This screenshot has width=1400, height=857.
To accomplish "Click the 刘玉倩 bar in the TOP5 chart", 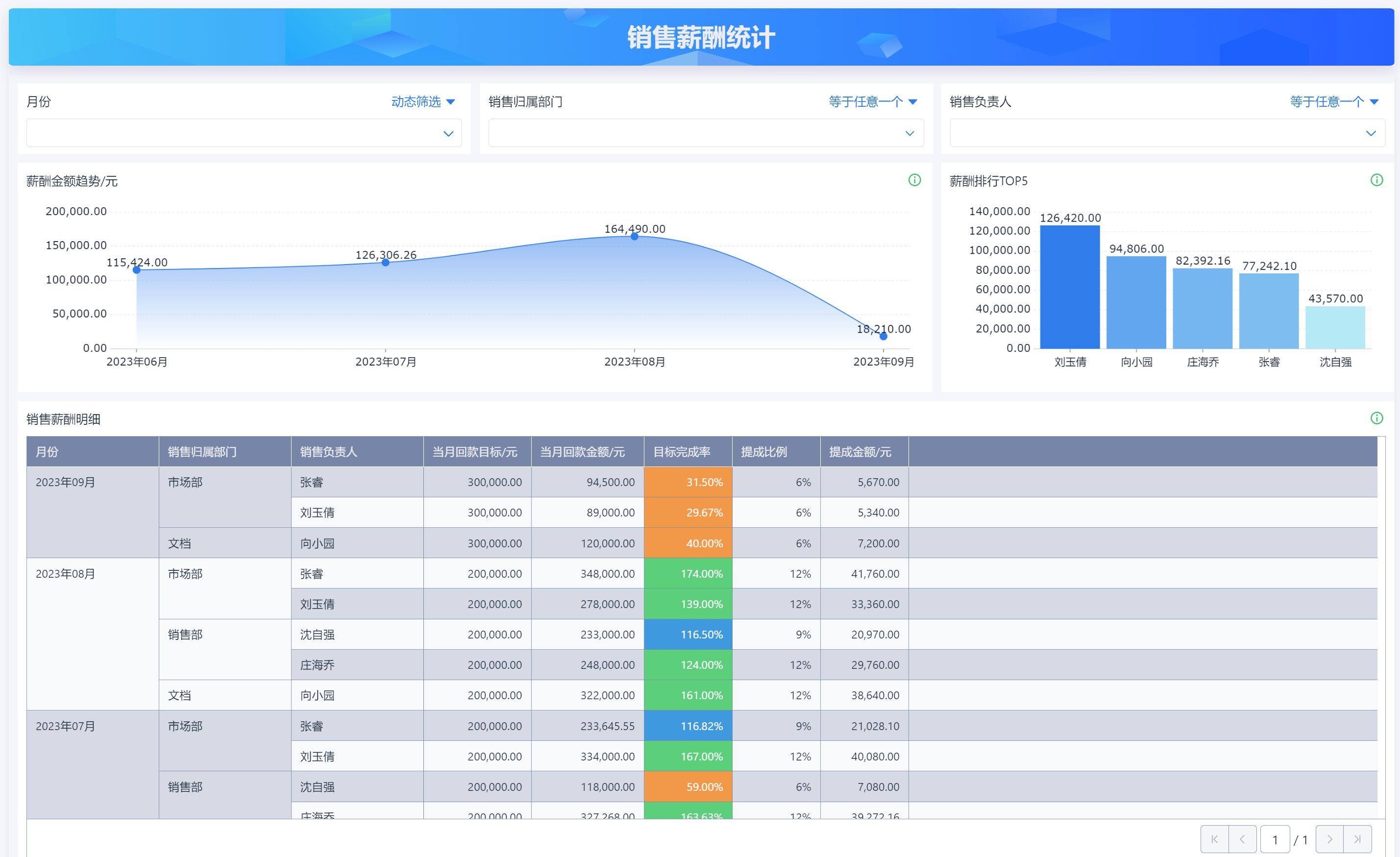I will click(1069, 287).
